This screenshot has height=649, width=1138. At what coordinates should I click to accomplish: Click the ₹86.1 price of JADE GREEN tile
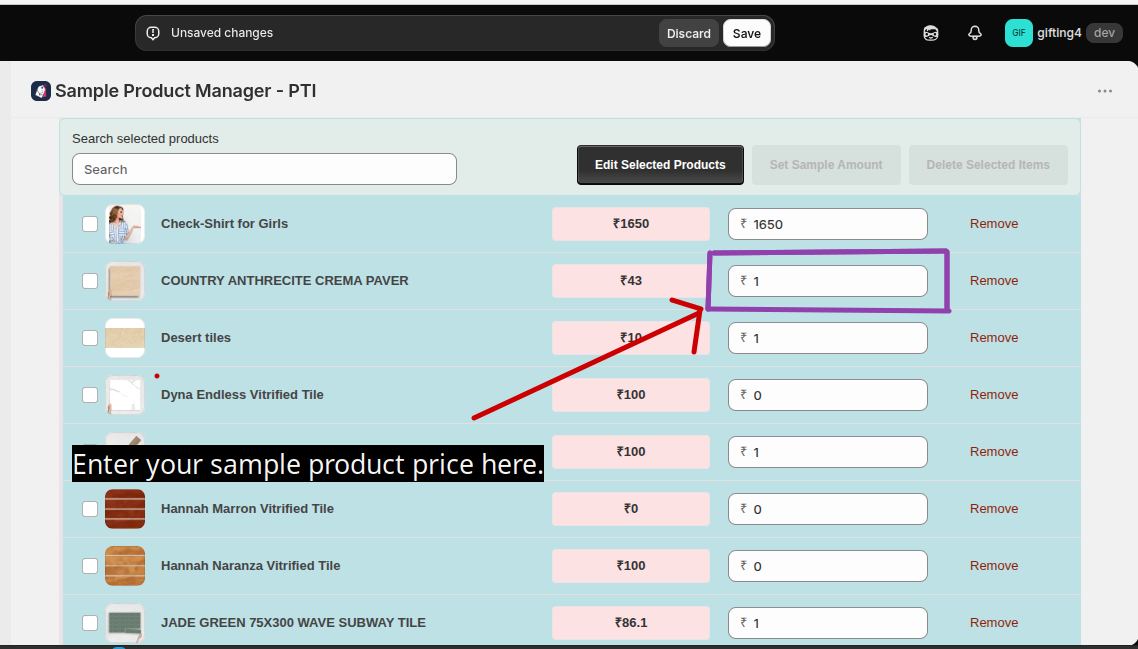631,623
